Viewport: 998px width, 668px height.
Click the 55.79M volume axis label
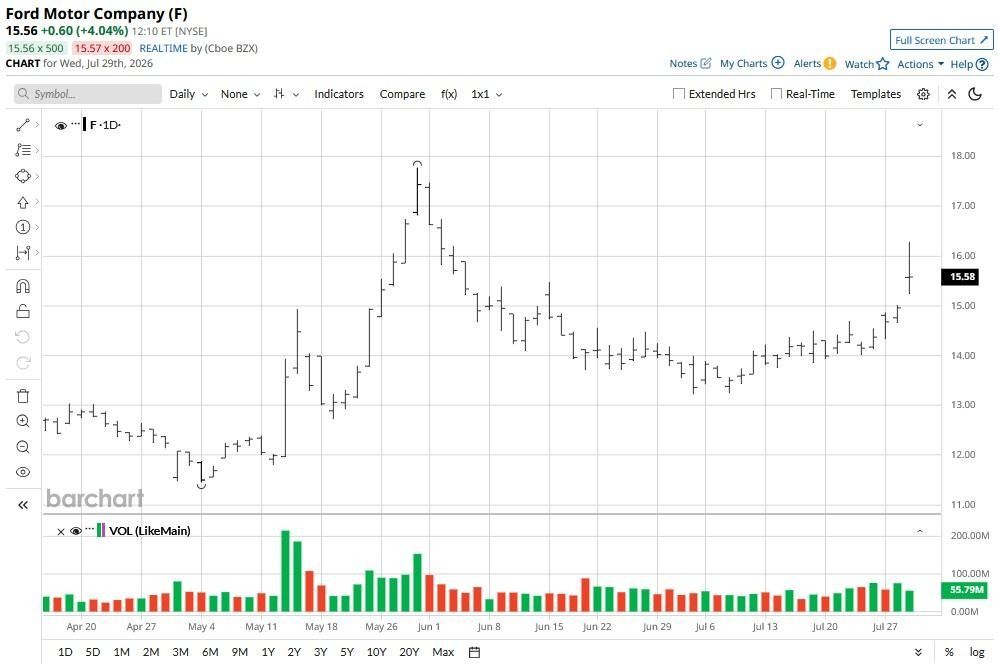[x=964, y=590]
